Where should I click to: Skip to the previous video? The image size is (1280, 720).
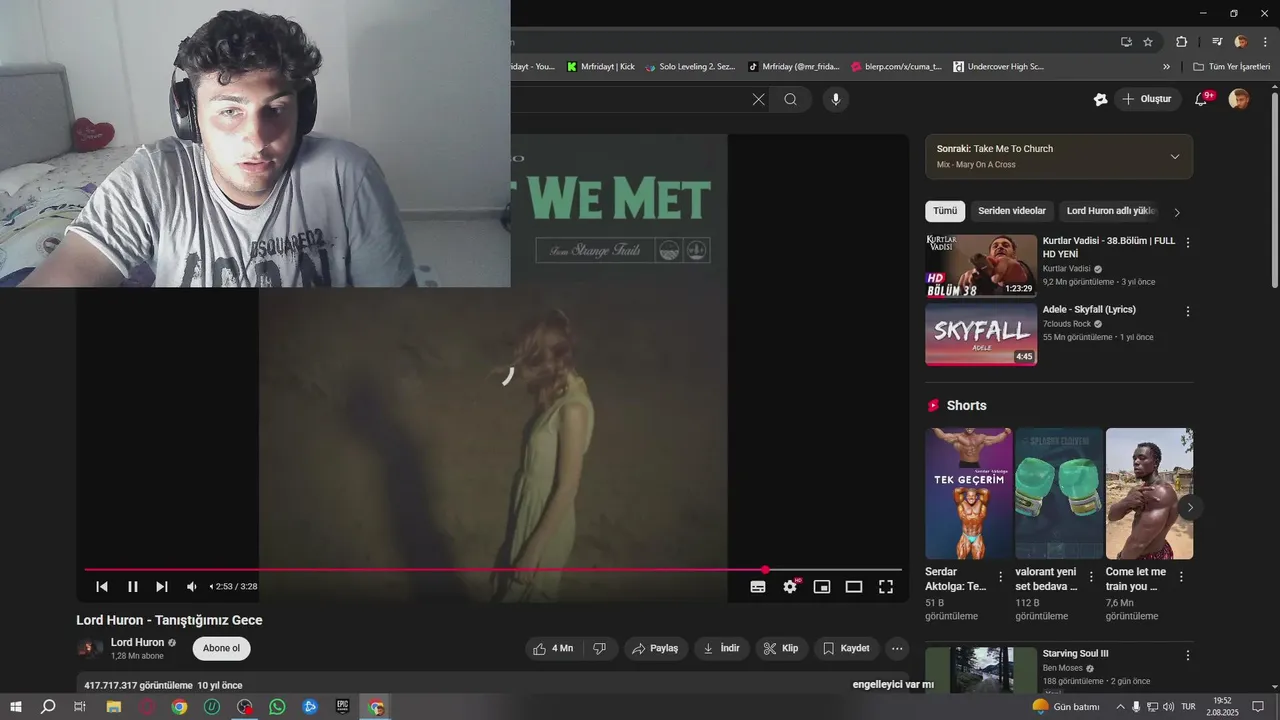tap(102, 587)
